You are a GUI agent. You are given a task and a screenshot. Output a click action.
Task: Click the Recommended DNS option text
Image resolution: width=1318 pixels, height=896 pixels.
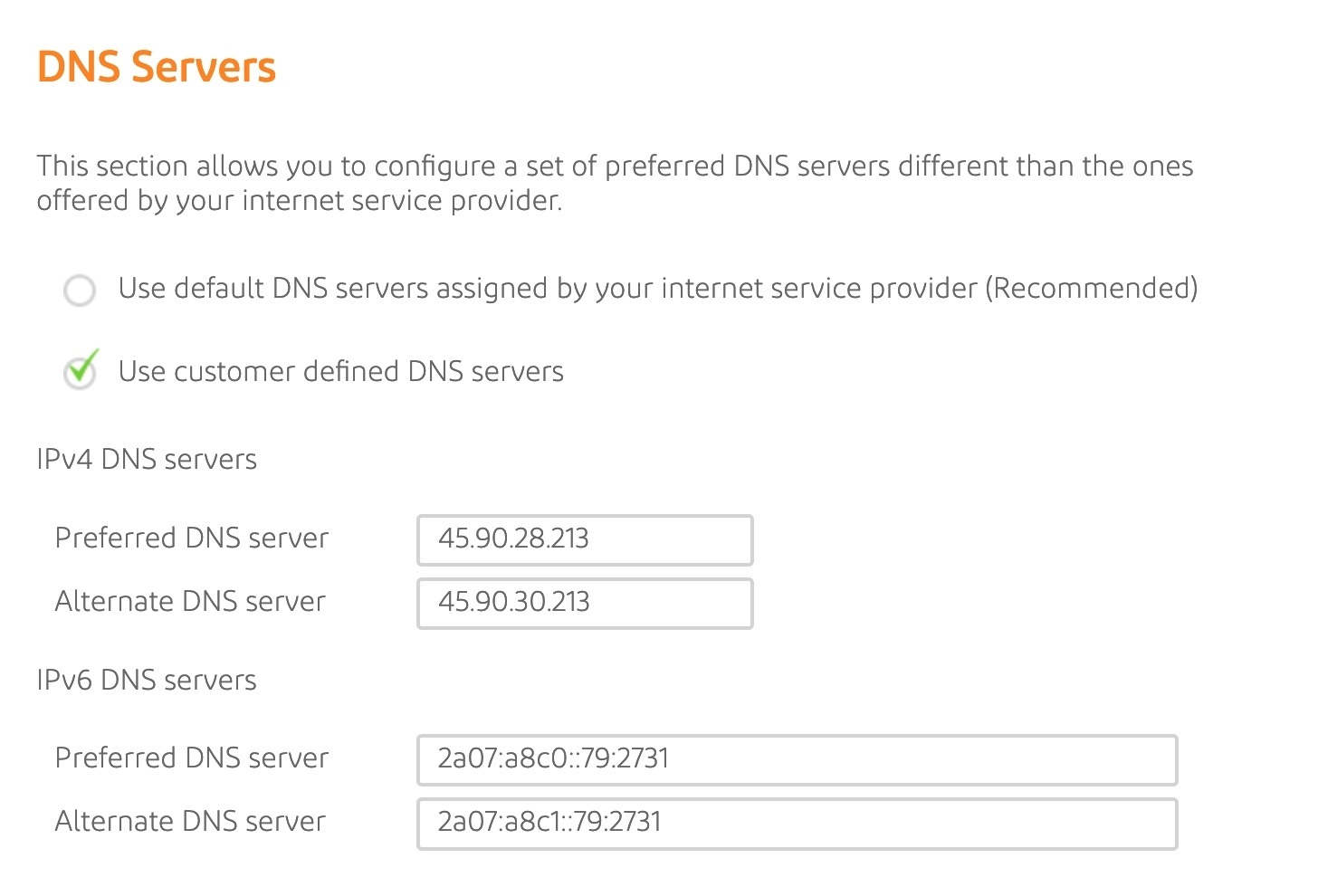click(657, 288)
